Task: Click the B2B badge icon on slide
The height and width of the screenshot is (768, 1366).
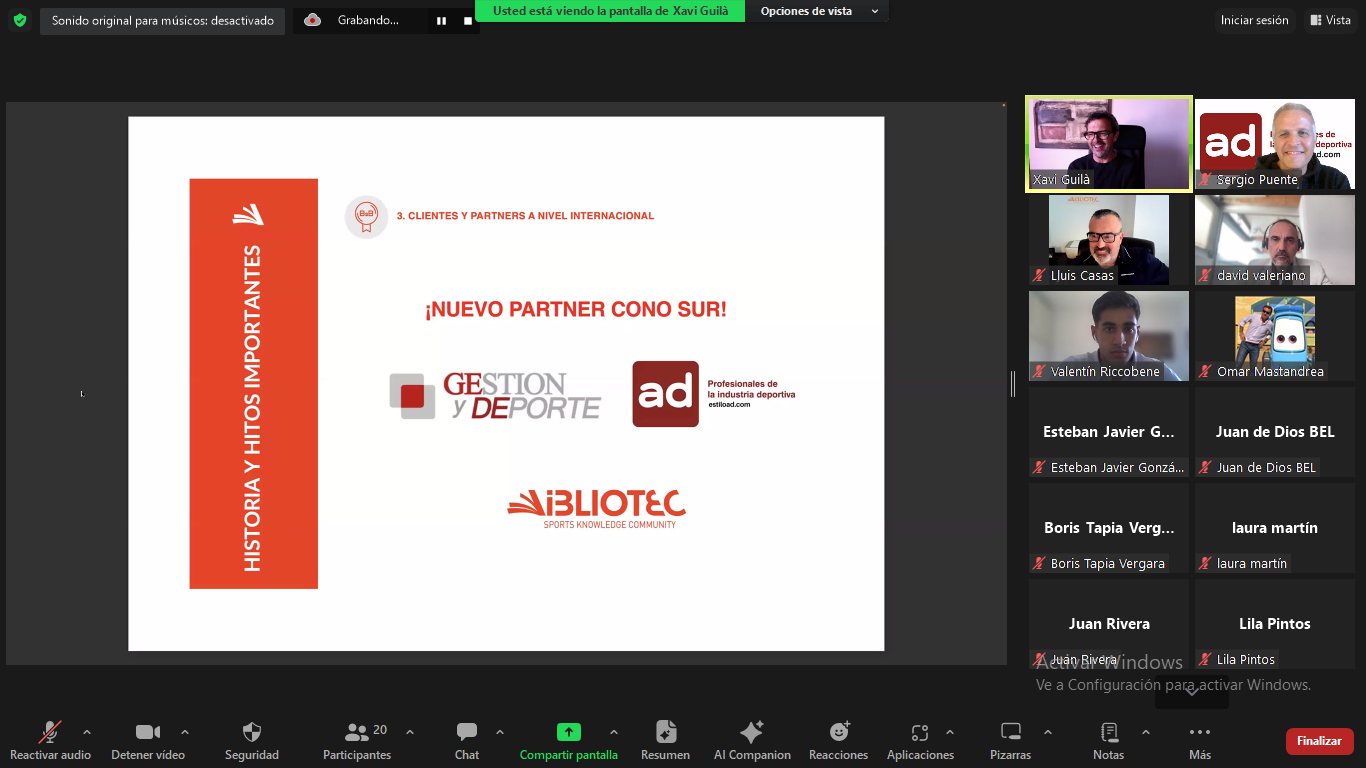Action: [x=366, y=217]
